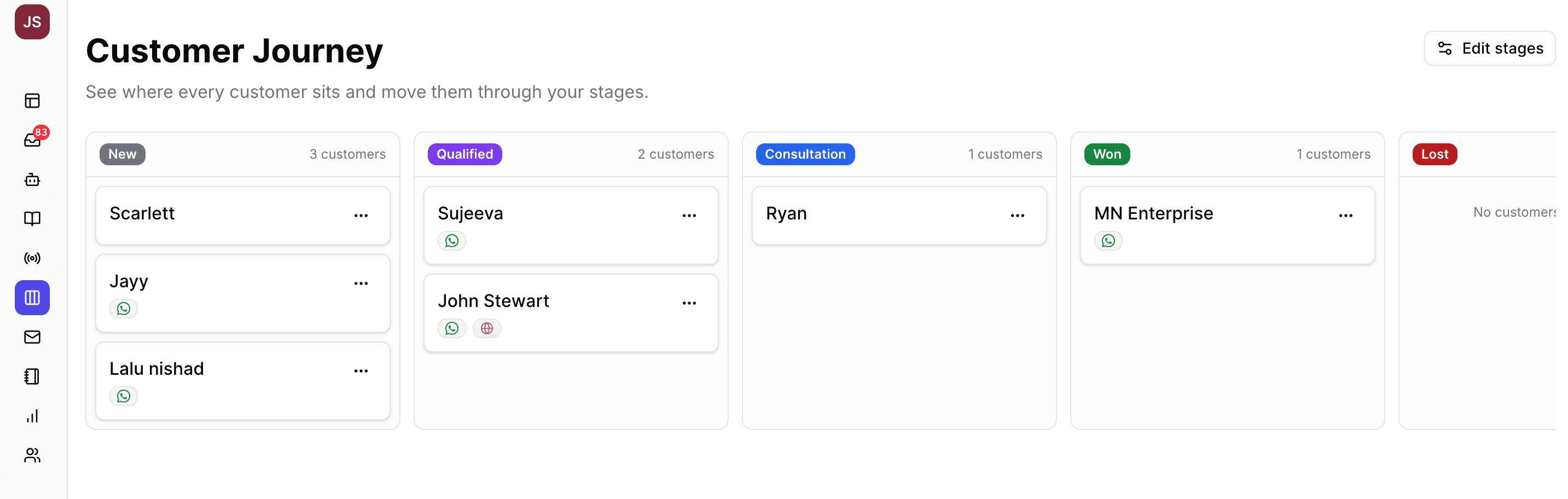The width and height of the screenshot is (1568, 499).
Task: Click the John Stewart customer name
Action: click(493, 301)
